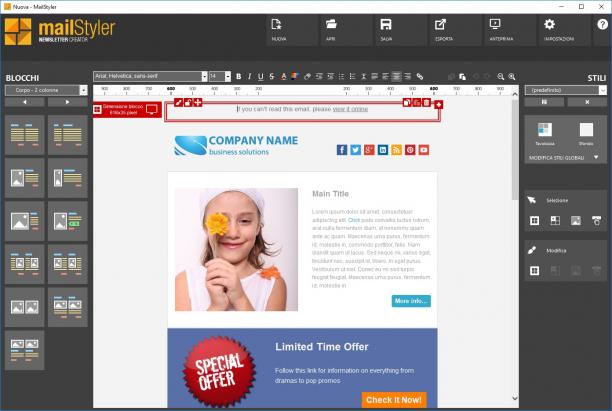Zoom out of the canvas

(x=501, y=77)
